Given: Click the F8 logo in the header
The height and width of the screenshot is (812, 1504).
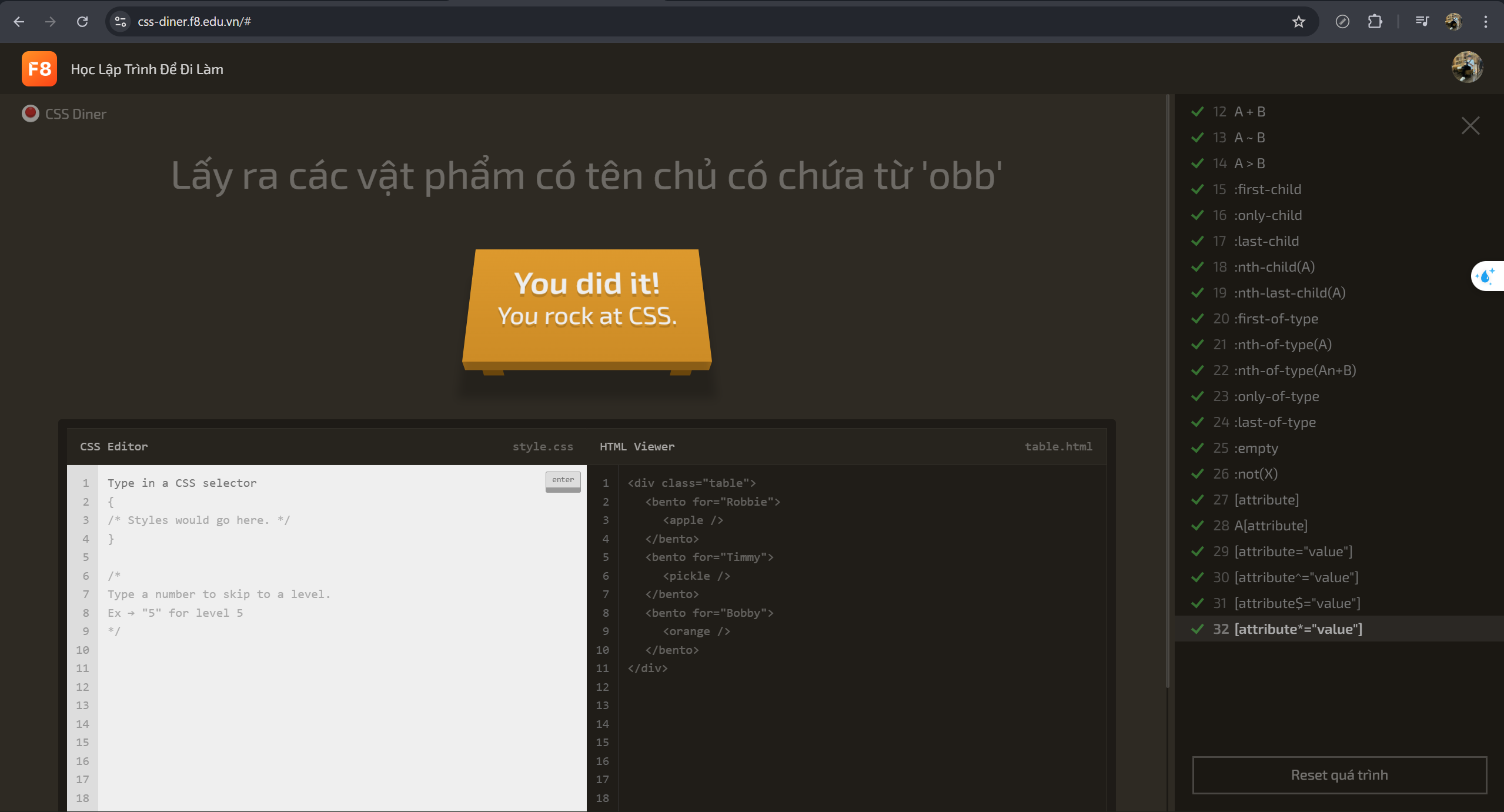Looking at the screenshot, I should [39, 68].
